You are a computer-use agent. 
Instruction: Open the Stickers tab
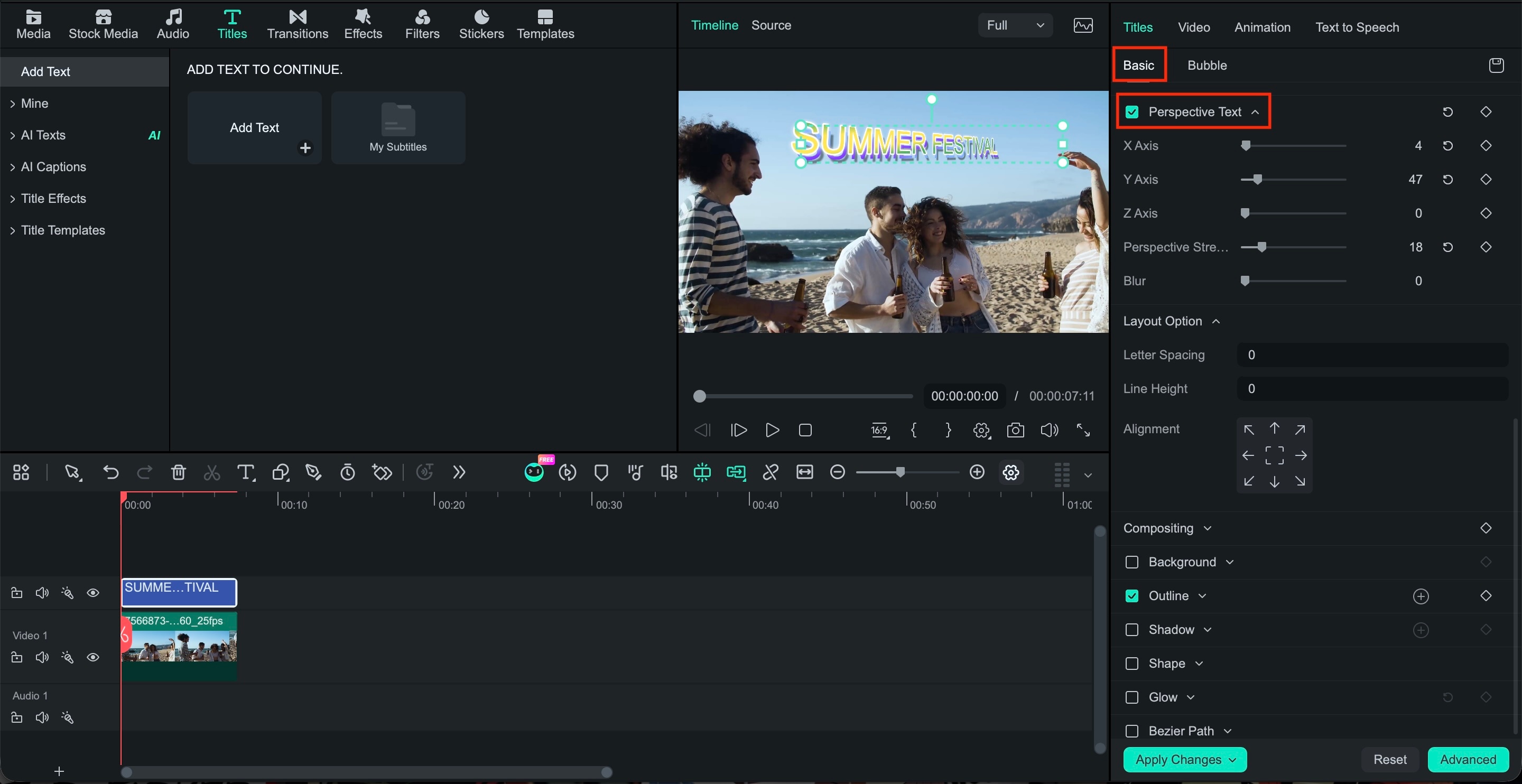(481, 25)
